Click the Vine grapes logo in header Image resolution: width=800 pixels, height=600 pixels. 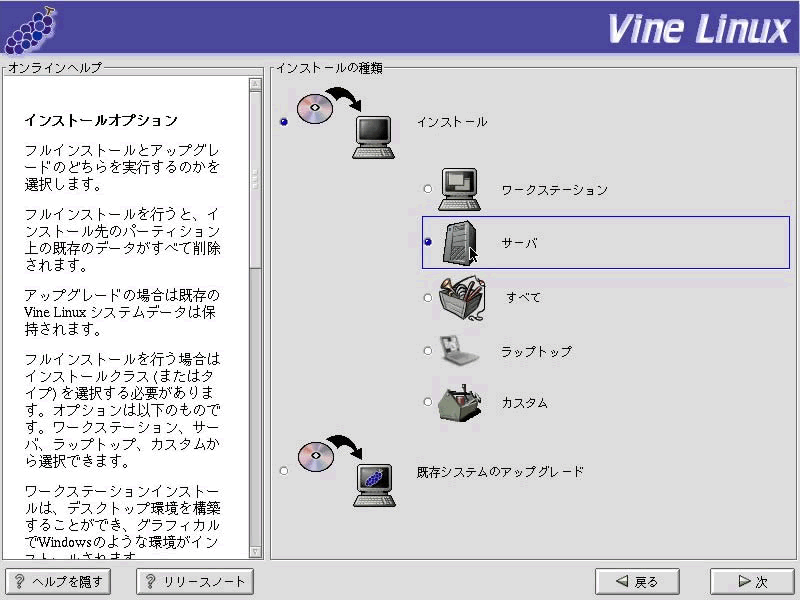[x=31, y=30]
